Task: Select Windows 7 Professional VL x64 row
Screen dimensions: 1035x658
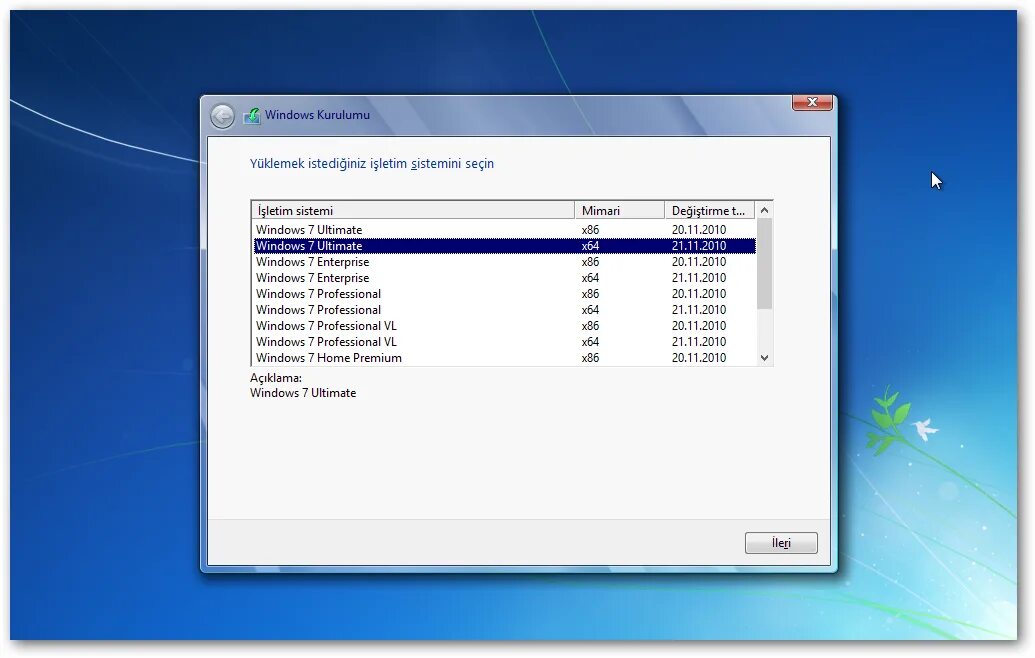Action: click(504, 342)
